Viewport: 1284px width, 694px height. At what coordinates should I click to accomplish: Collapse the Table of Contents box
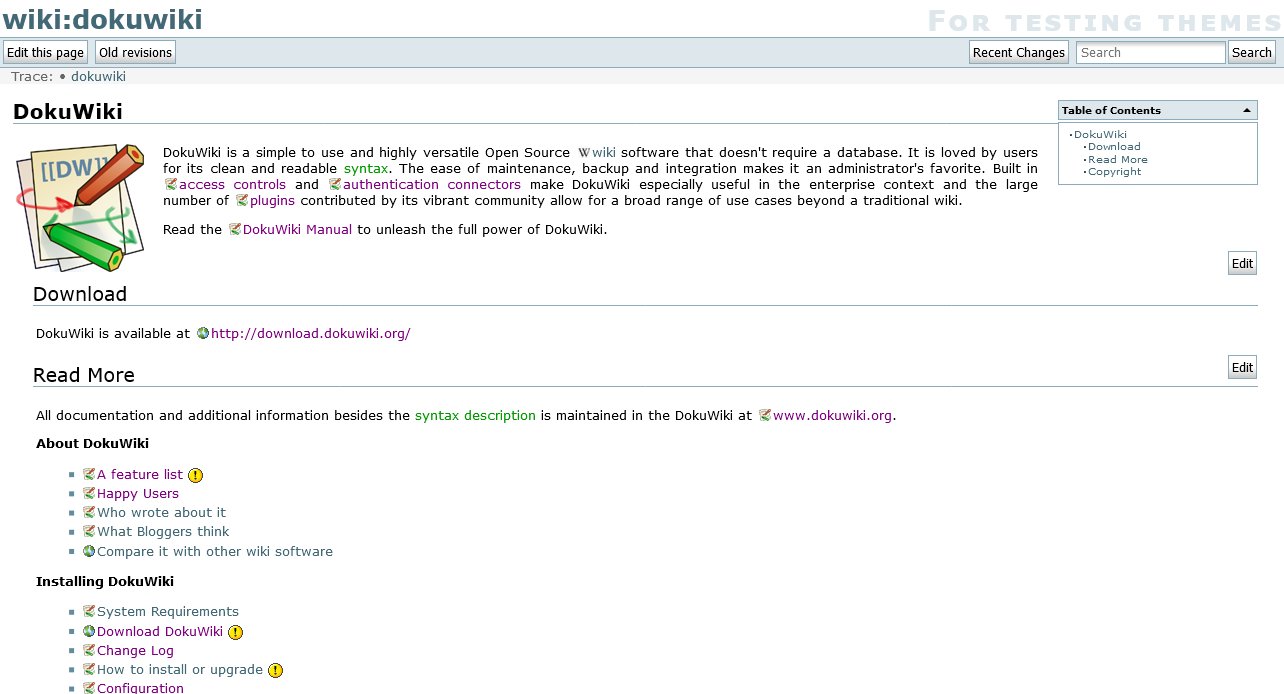[x=1246, y=110]
